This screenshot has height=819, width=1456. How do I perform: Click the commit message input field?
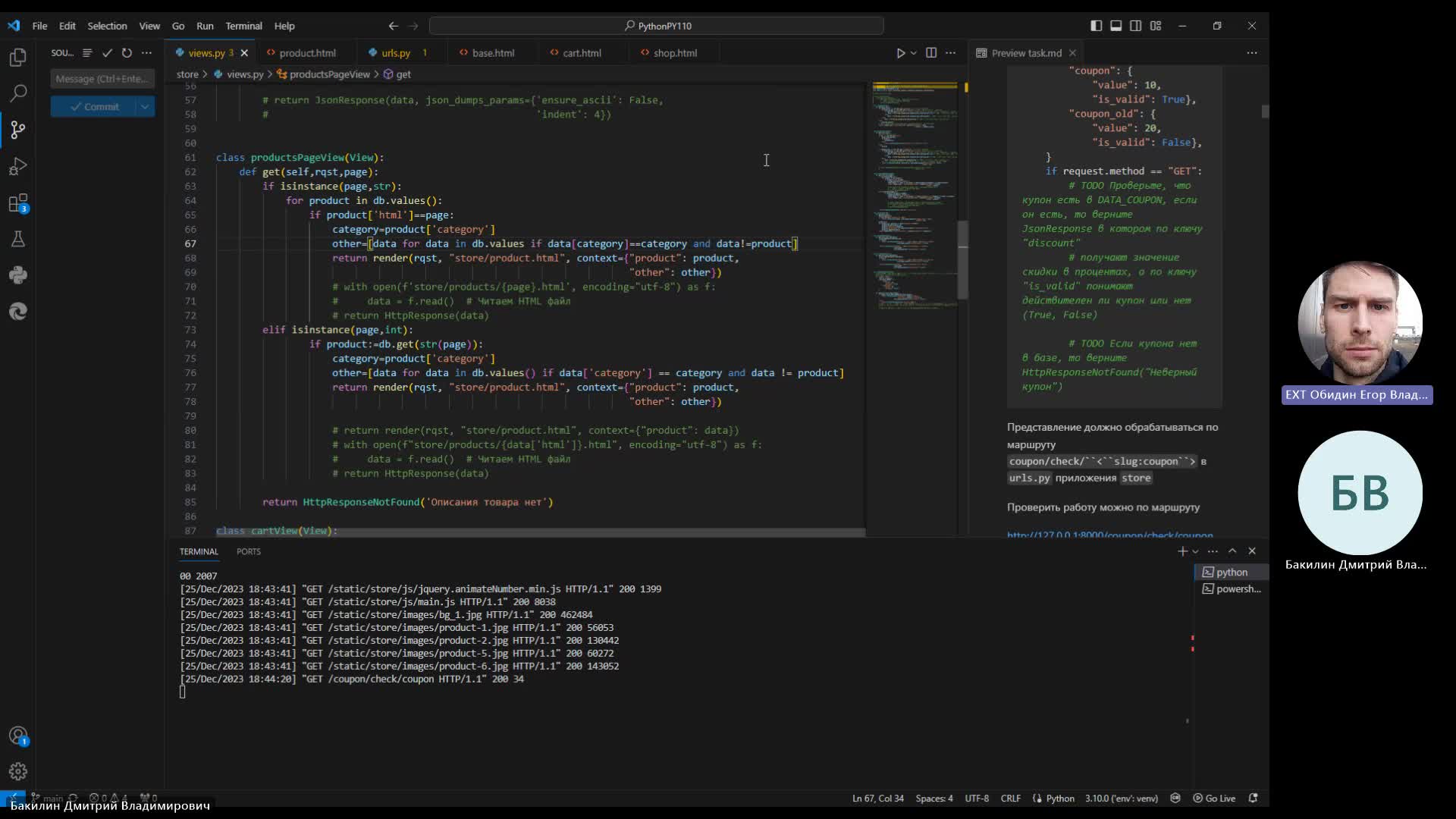click(x=102, y=79)
